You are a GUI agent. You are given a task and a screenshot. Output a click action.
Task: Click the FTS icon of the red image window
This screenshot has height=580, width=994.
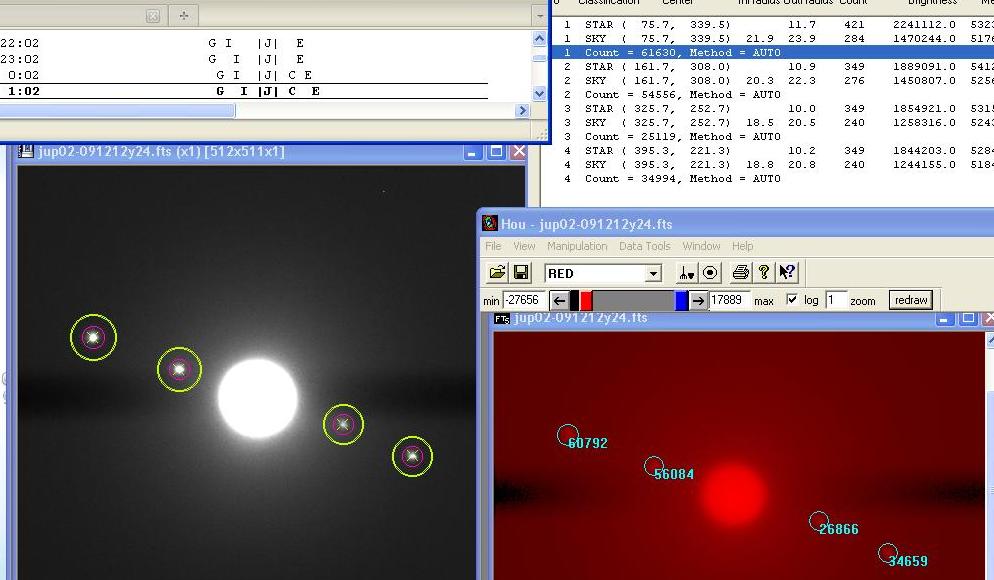click(501, 318)
